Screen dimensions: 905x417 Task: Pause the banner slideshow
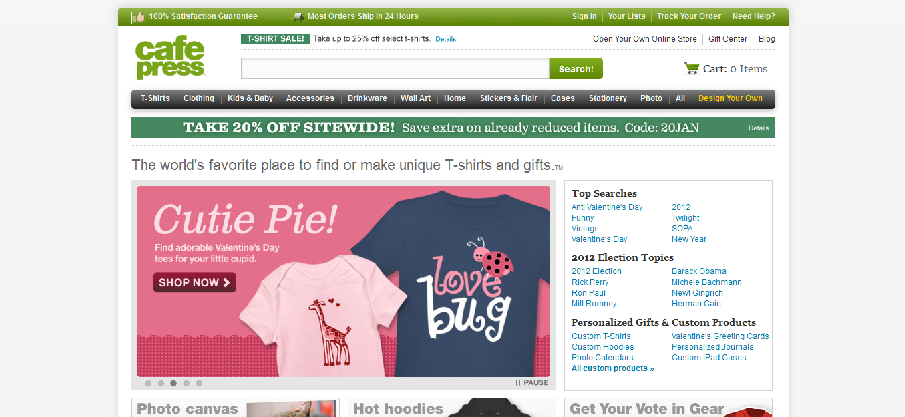pos(532,382)
